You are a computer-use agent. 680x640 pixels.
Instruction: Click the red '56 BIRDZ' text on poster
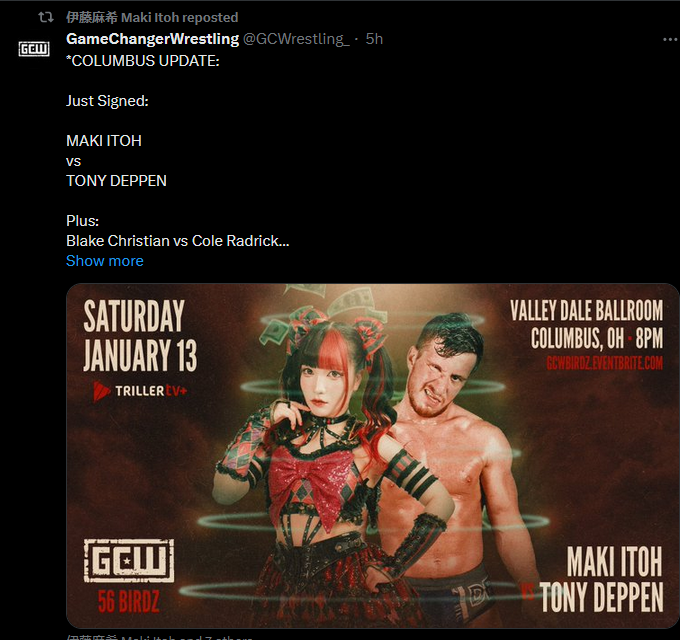click(x=128, y=602)
